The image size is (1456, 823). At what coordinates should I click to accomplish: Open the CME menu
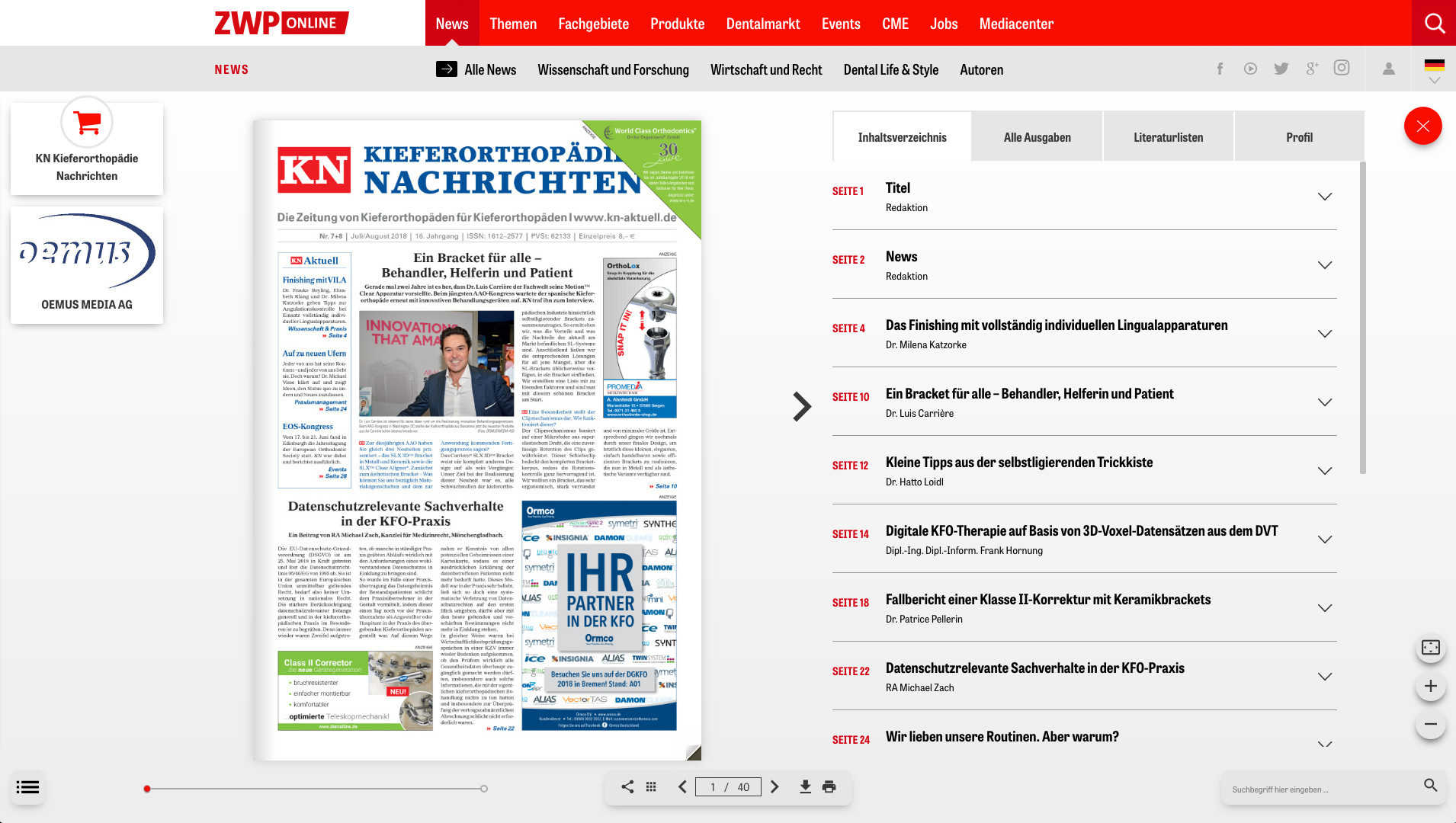click(895, 23)
